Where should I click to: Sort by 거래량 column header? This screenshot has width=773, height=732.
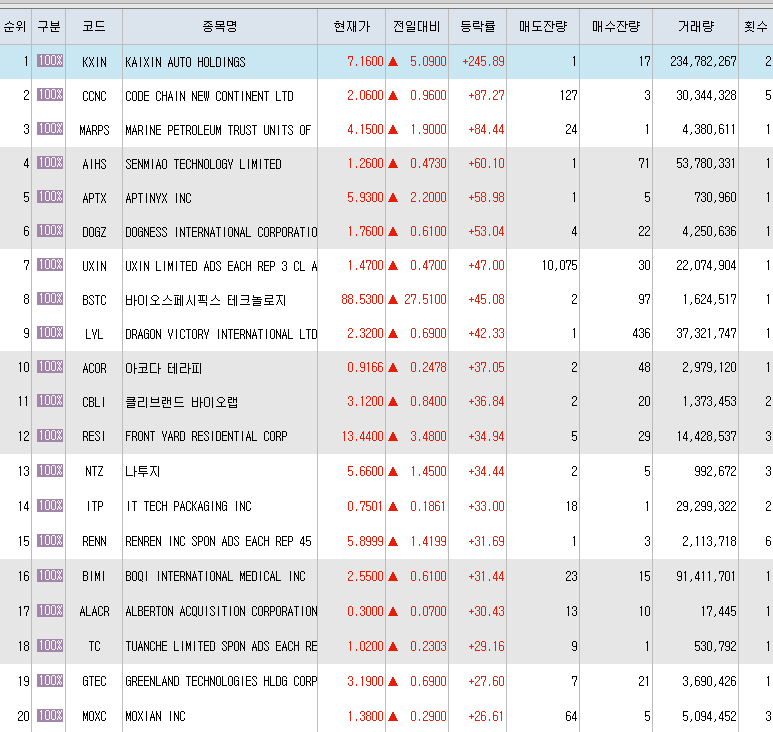(x=695, y=27)
